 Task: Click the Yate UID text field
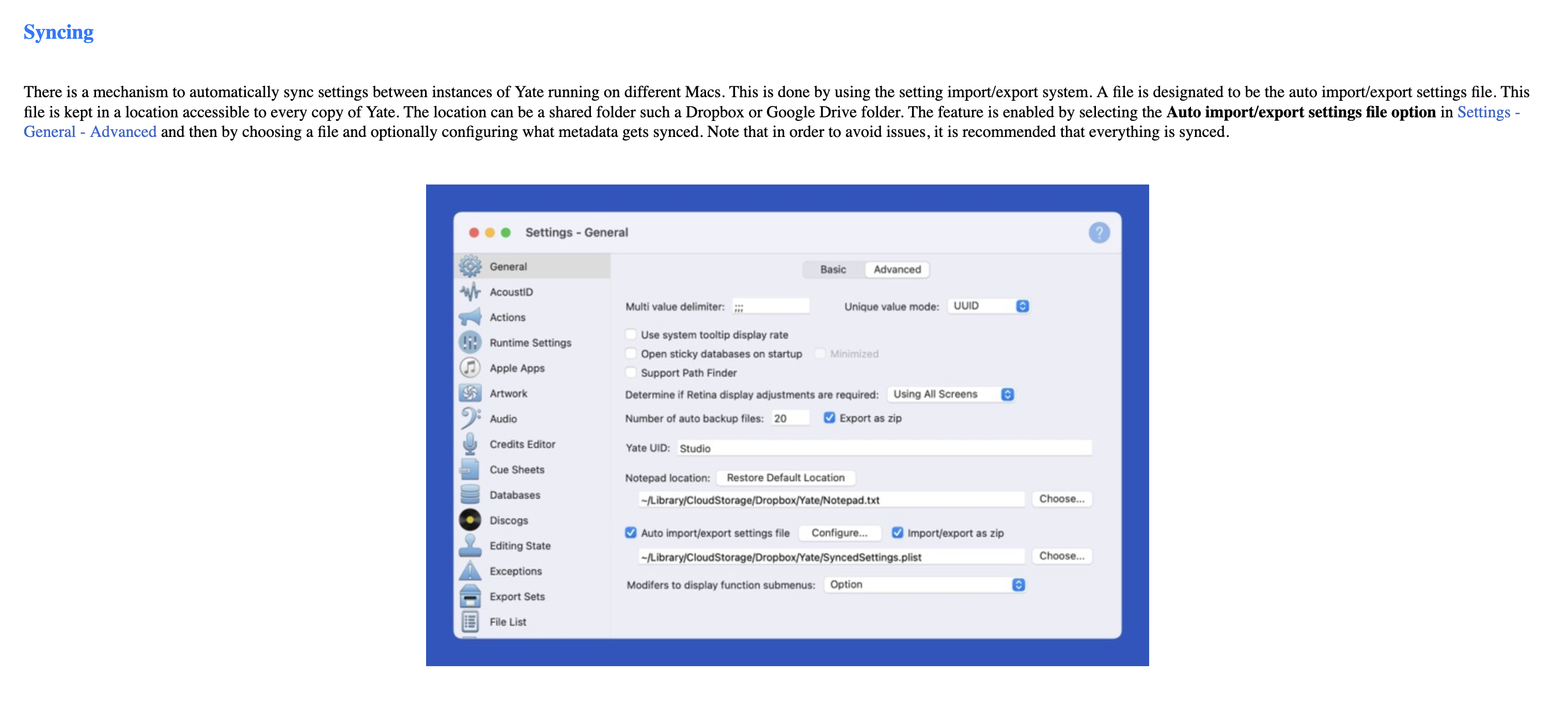pos(884,448)
